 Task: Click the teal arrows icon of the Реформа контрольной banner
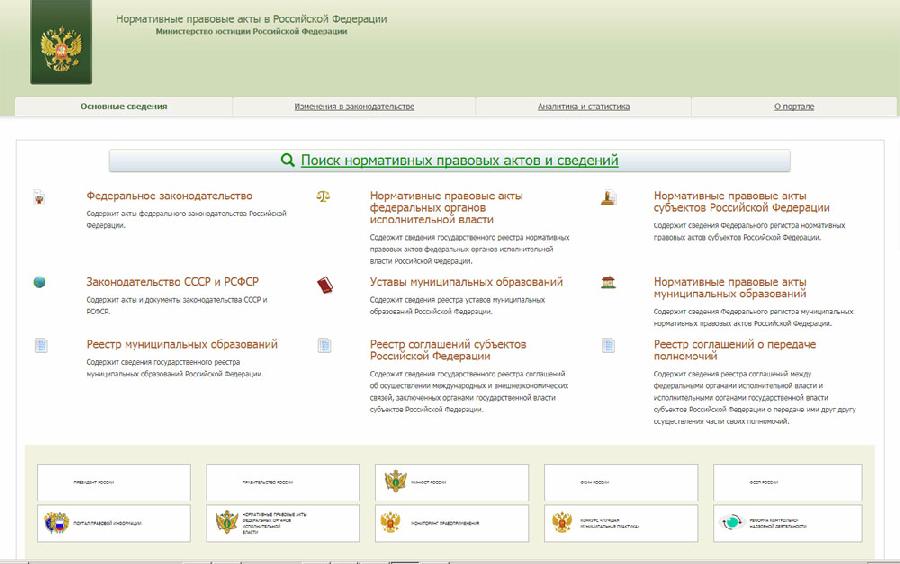pos(731,522)
